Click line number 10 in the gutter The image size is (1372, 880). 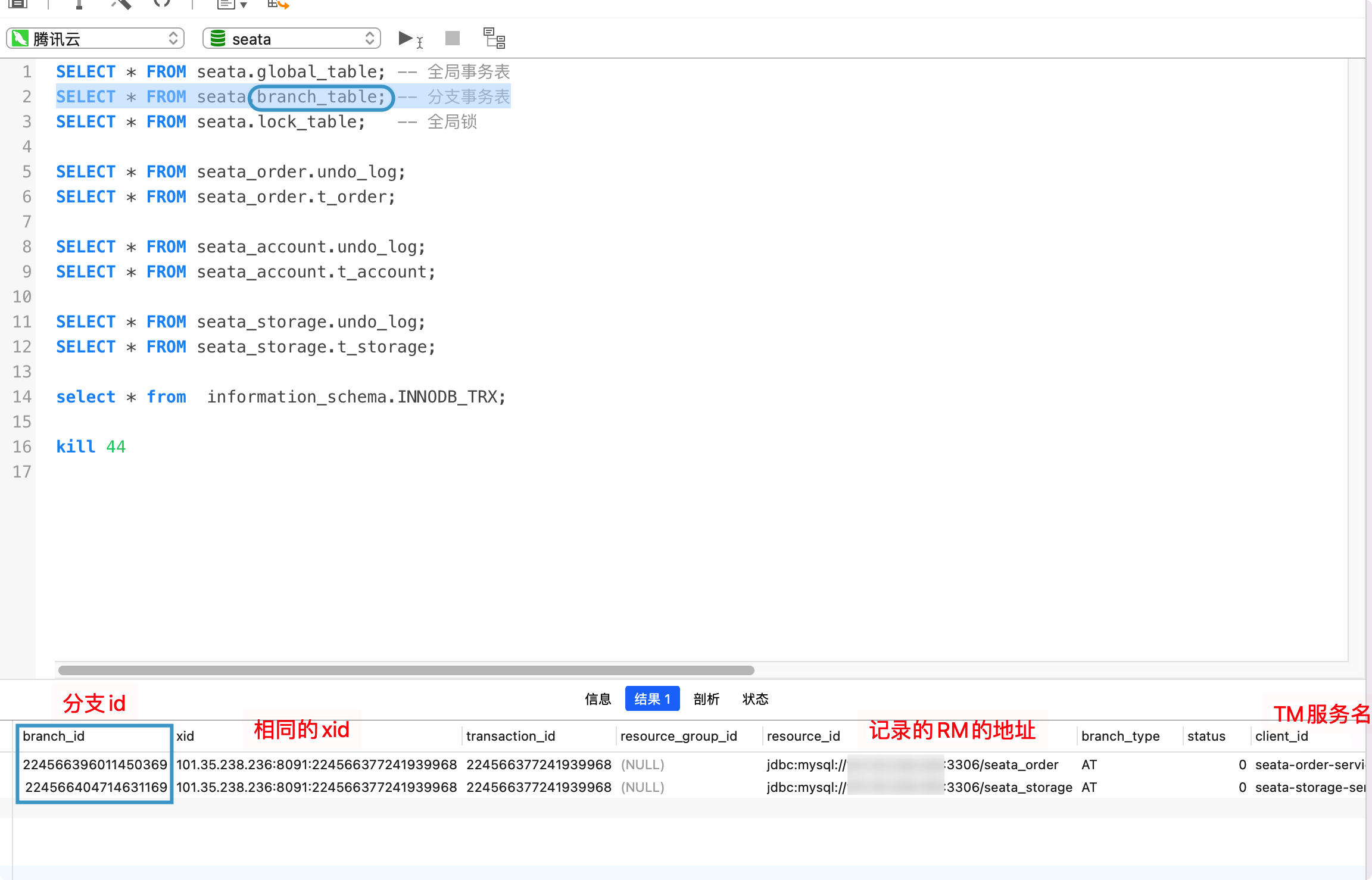tap(22, 297)
